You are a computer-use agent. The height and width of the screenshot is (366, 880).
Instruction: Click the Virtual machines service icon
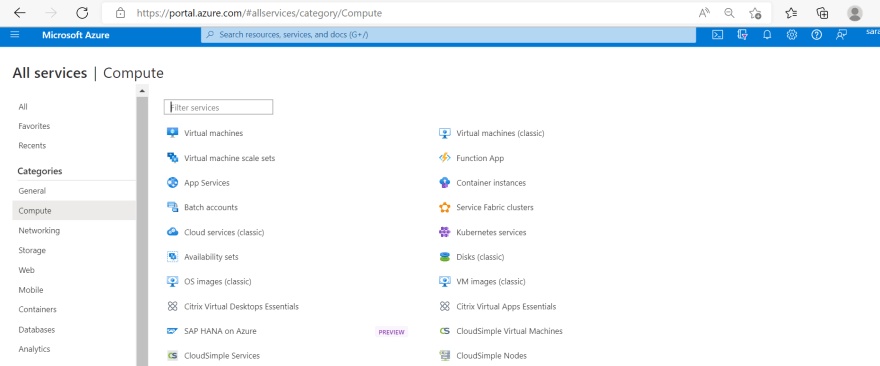[x=172, y=133]
